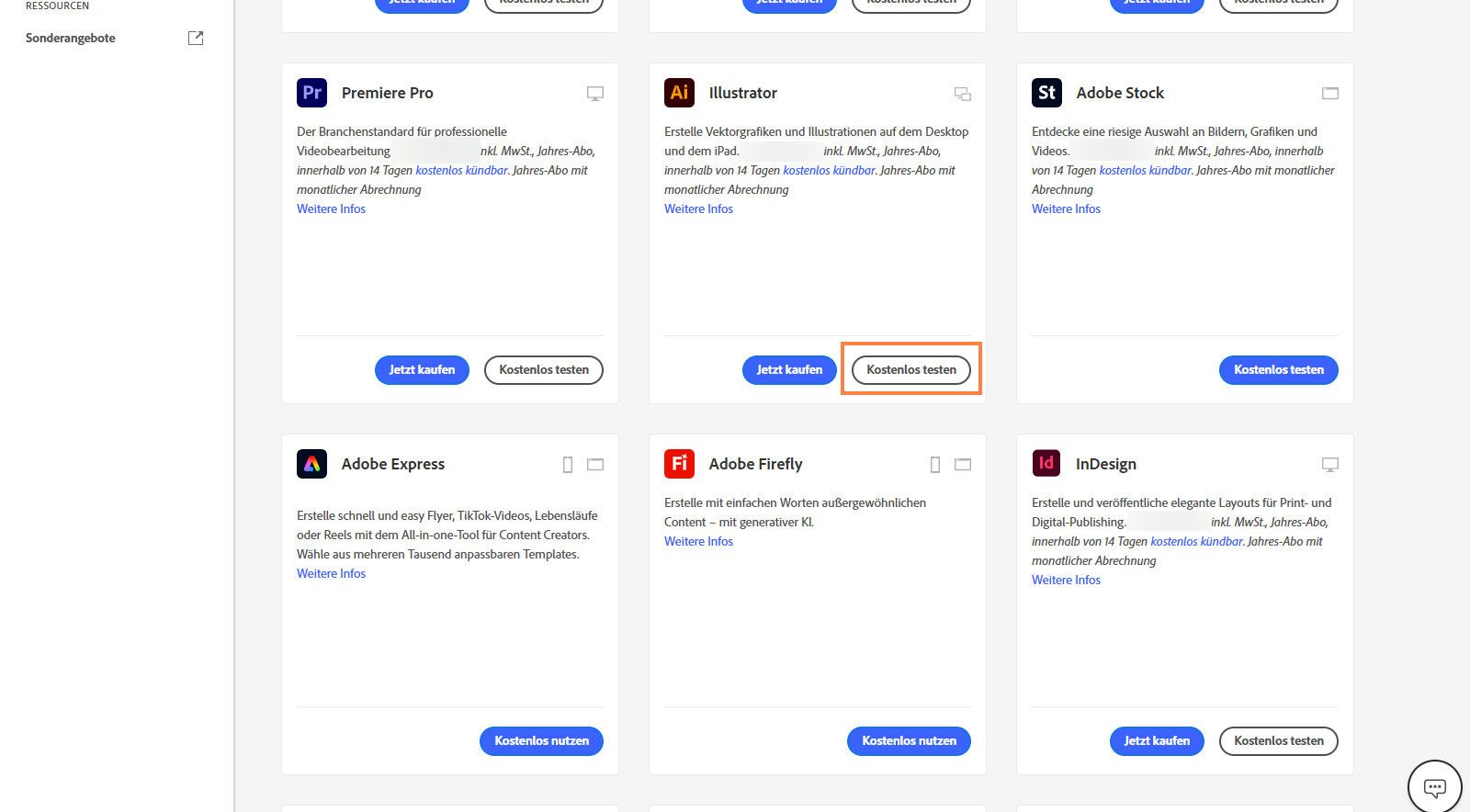Click the Adobe Stock St icon

click(x=1047, y=93)
